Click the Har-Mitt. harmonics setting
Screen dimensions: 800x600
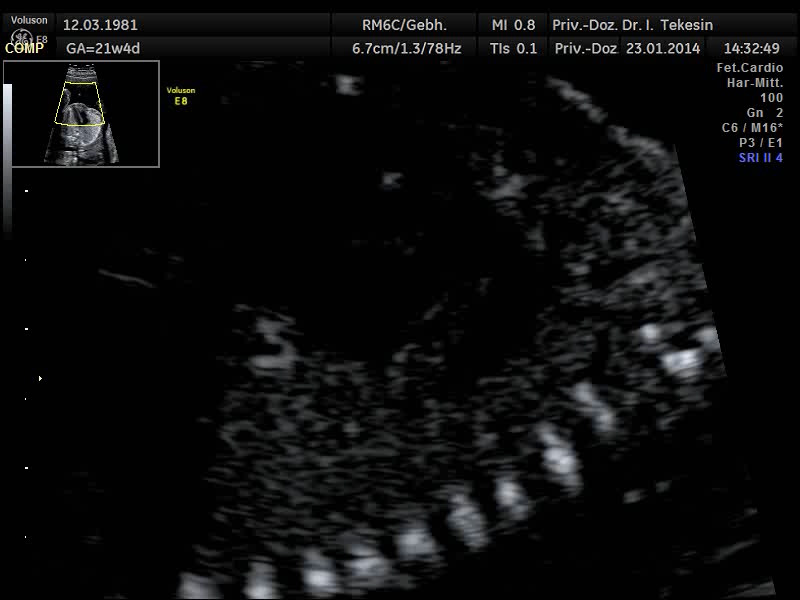click(754, 83)
